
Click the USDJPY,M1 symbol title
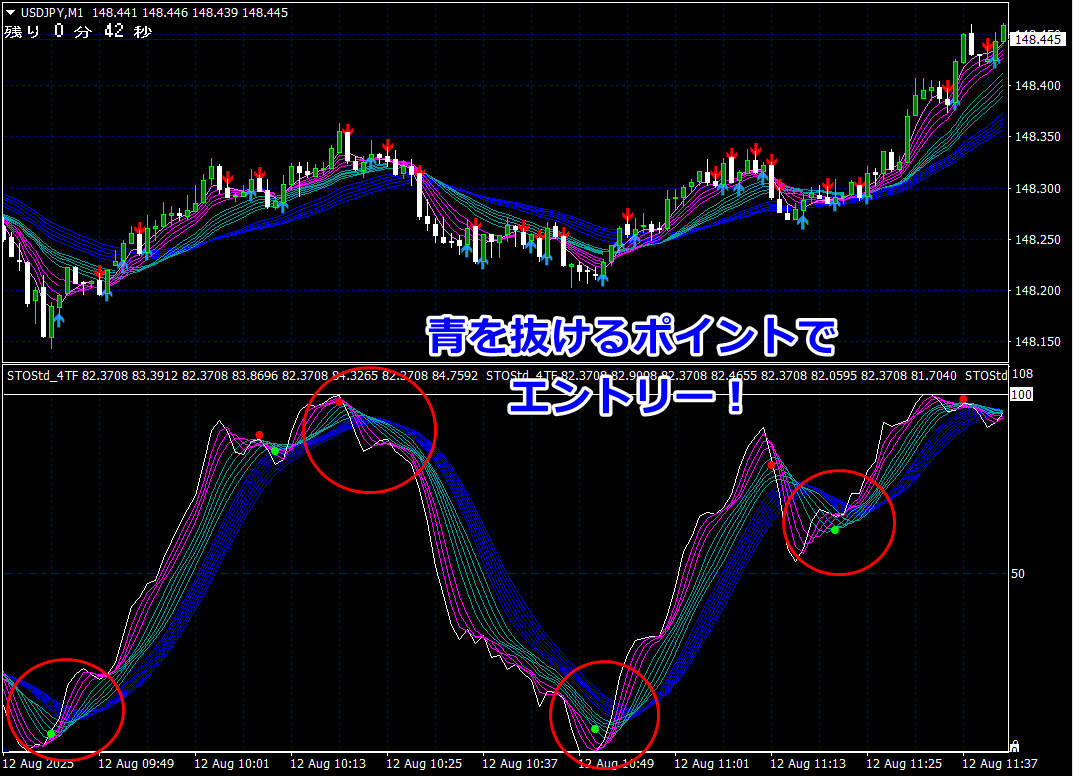pyautogui.click(x=52, y=12)
